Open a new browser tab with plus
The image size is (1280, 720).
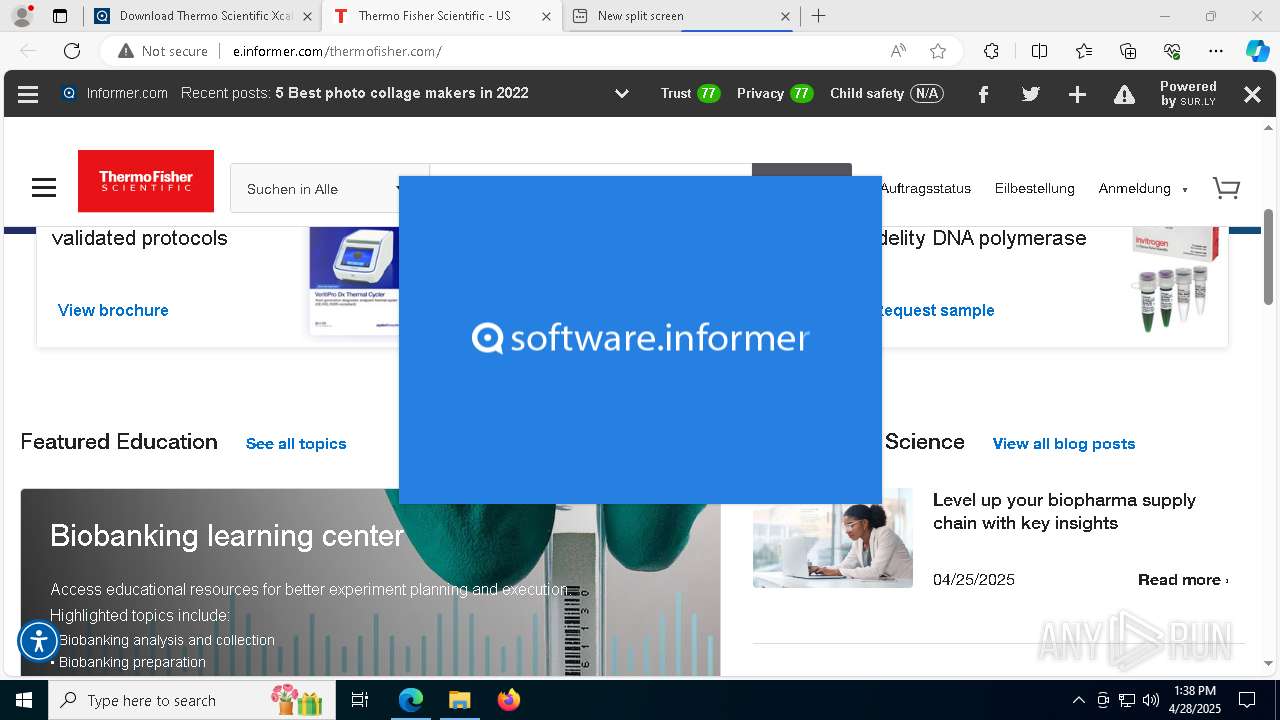click(x=819, y=16)
